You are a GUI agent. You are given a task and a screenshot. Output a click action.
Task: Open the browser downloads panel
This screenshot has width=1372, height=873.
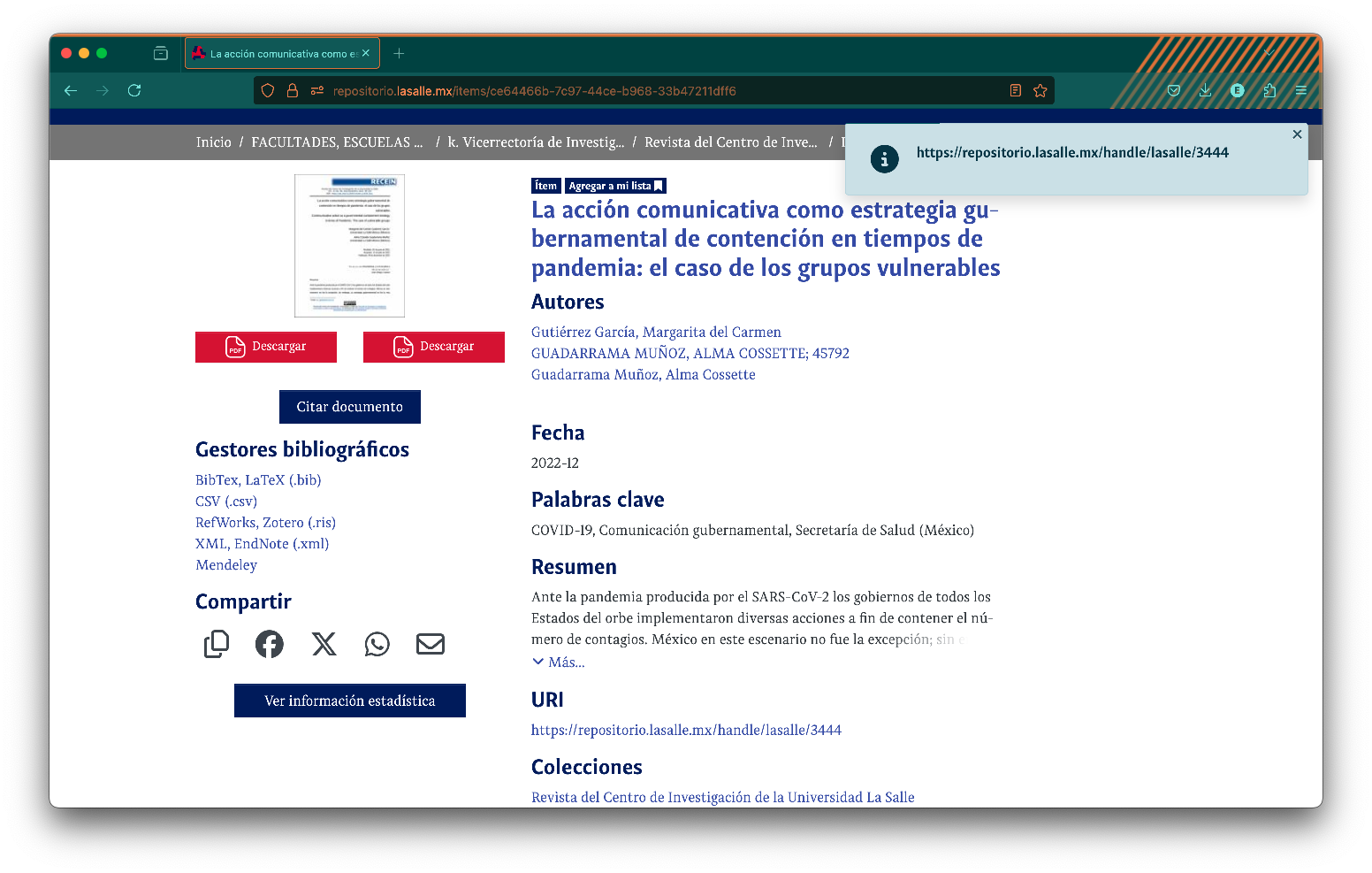tap(1205, 90)
